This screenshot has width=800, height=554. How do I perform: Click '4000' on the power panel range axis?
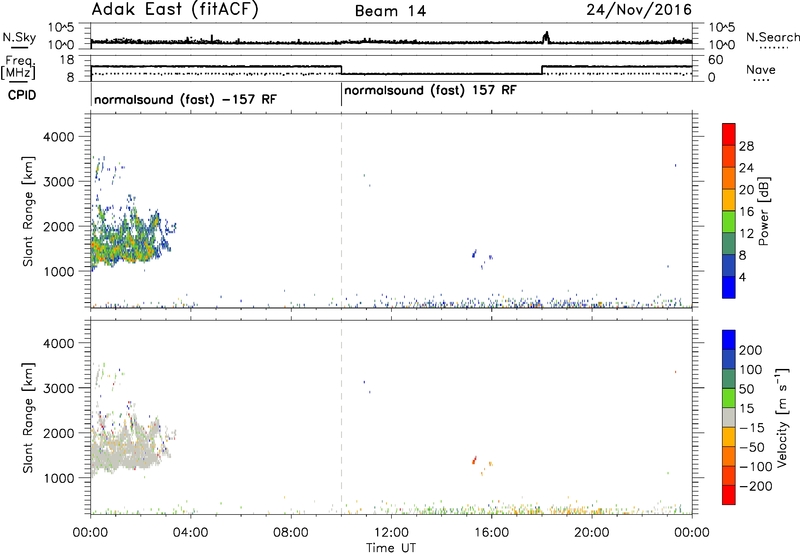point(59,137)
